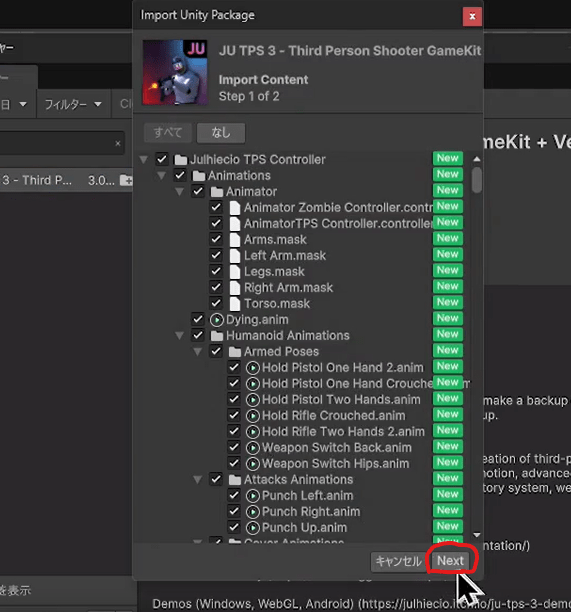Click Weapon Switch Back clip icon
The height and width of the screenshot is (612, 571).
click(x=253, y=448)
